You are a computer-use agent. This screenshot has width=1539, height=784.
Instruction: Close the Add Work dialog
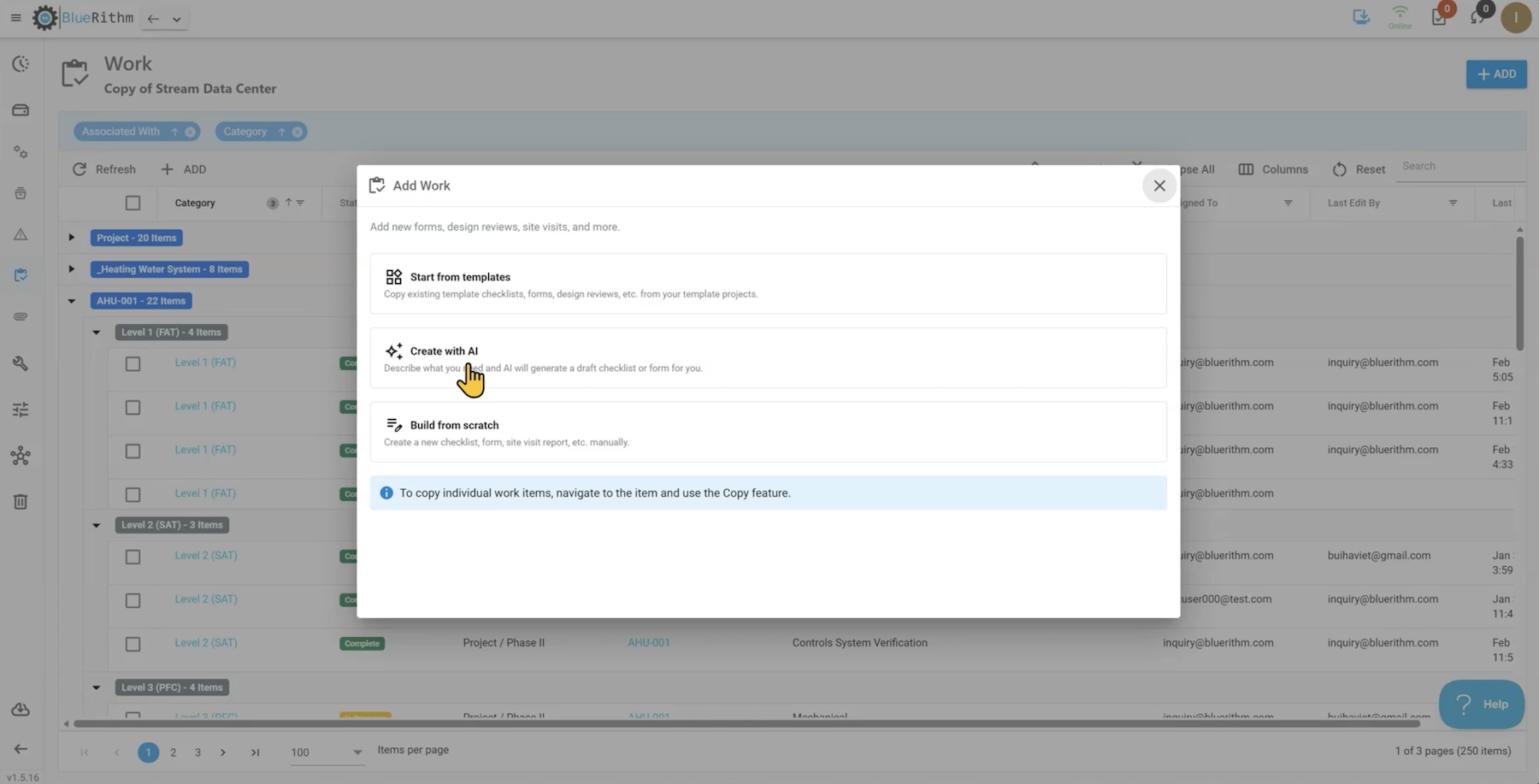coord(1159,186)
